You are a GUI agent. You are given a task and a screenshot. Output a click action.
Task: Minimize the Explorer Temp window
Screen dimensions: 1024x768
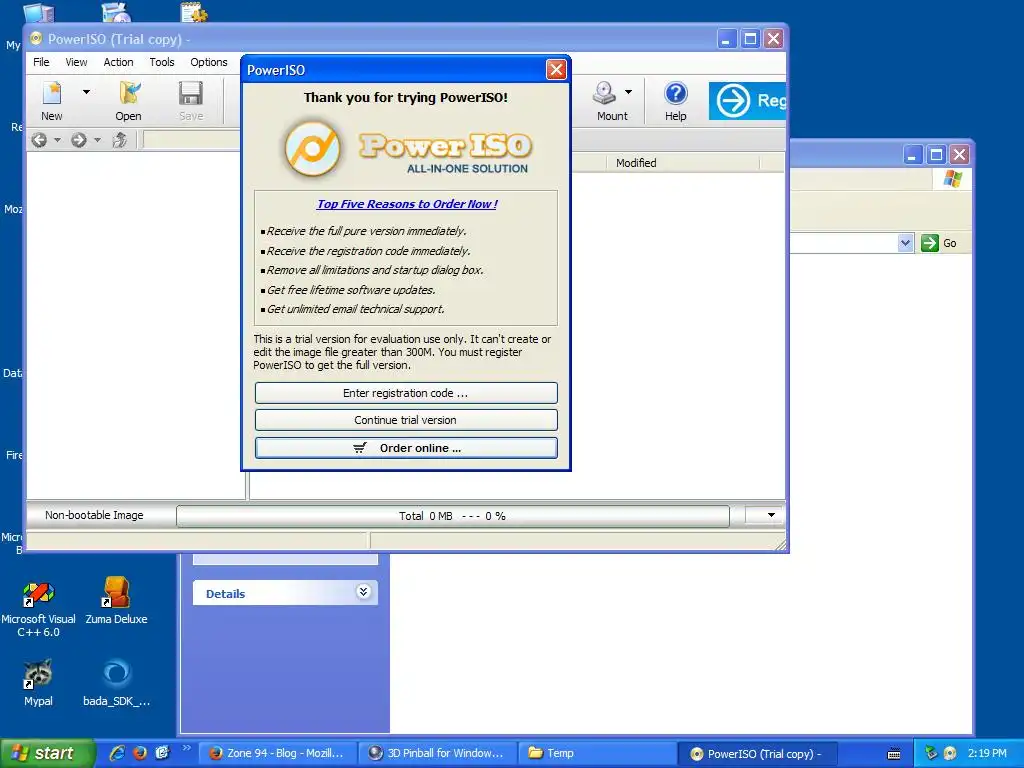point(913,155)
